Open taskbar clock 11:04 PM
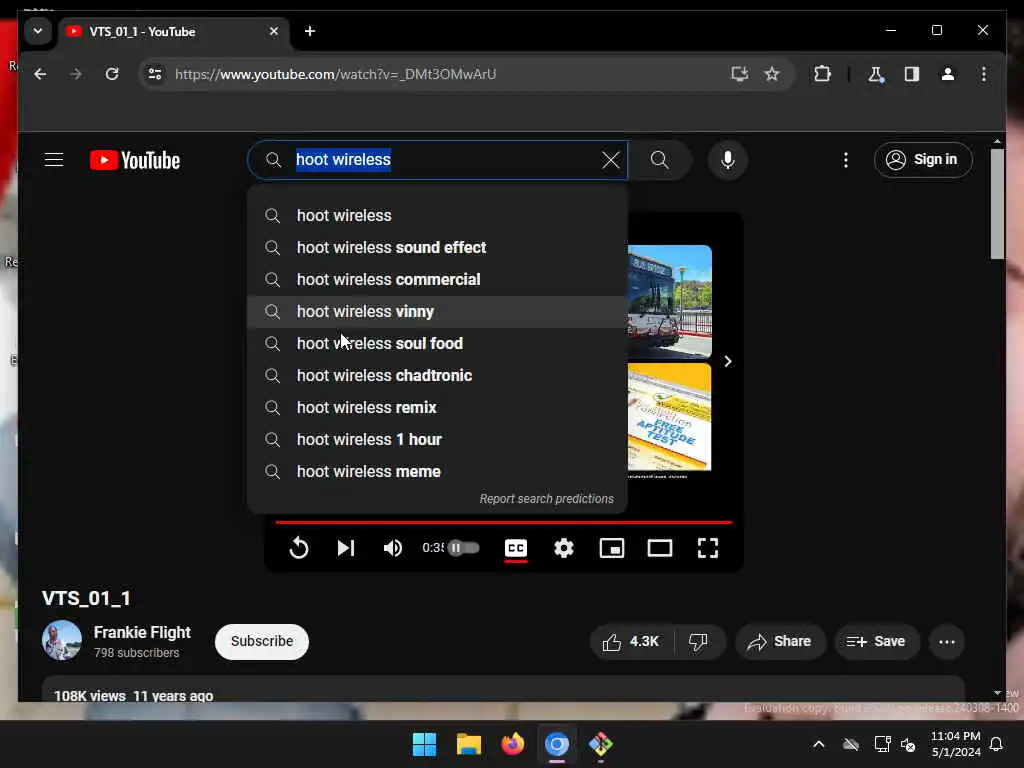 coord(955,744)
